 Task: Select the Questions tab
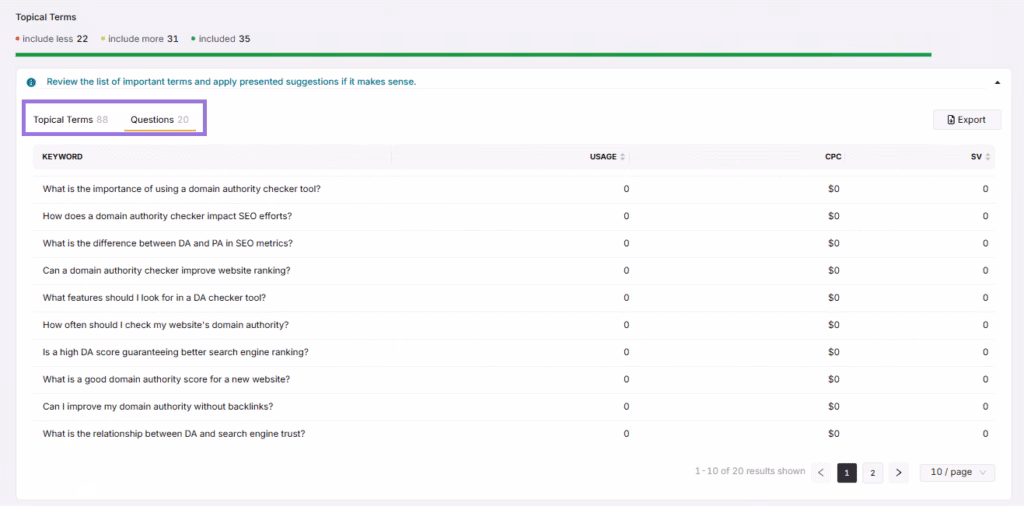coord(159,120)
